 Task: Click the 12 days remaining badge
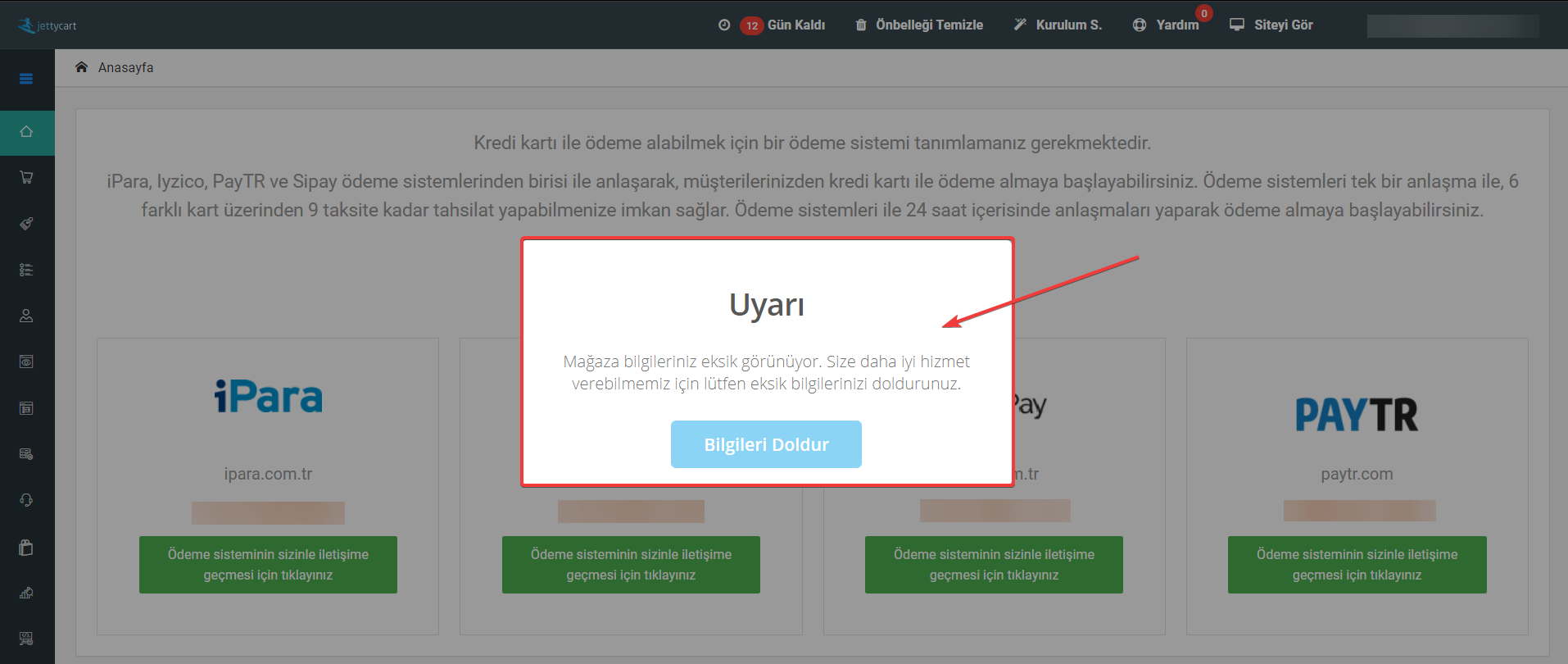click(752, 25)
